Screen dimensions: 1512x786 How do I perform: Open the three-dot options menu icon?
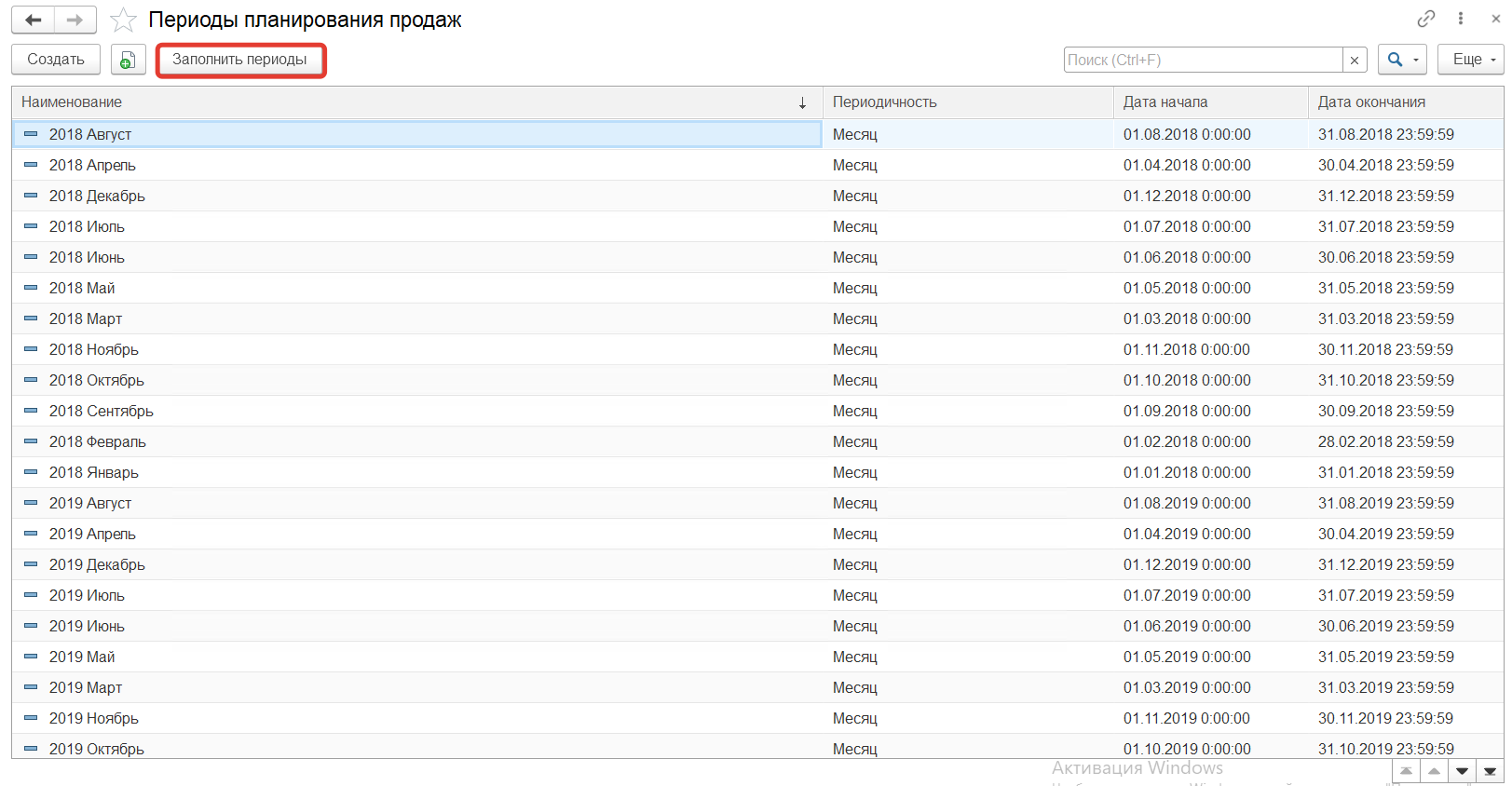coord(1460,19)
